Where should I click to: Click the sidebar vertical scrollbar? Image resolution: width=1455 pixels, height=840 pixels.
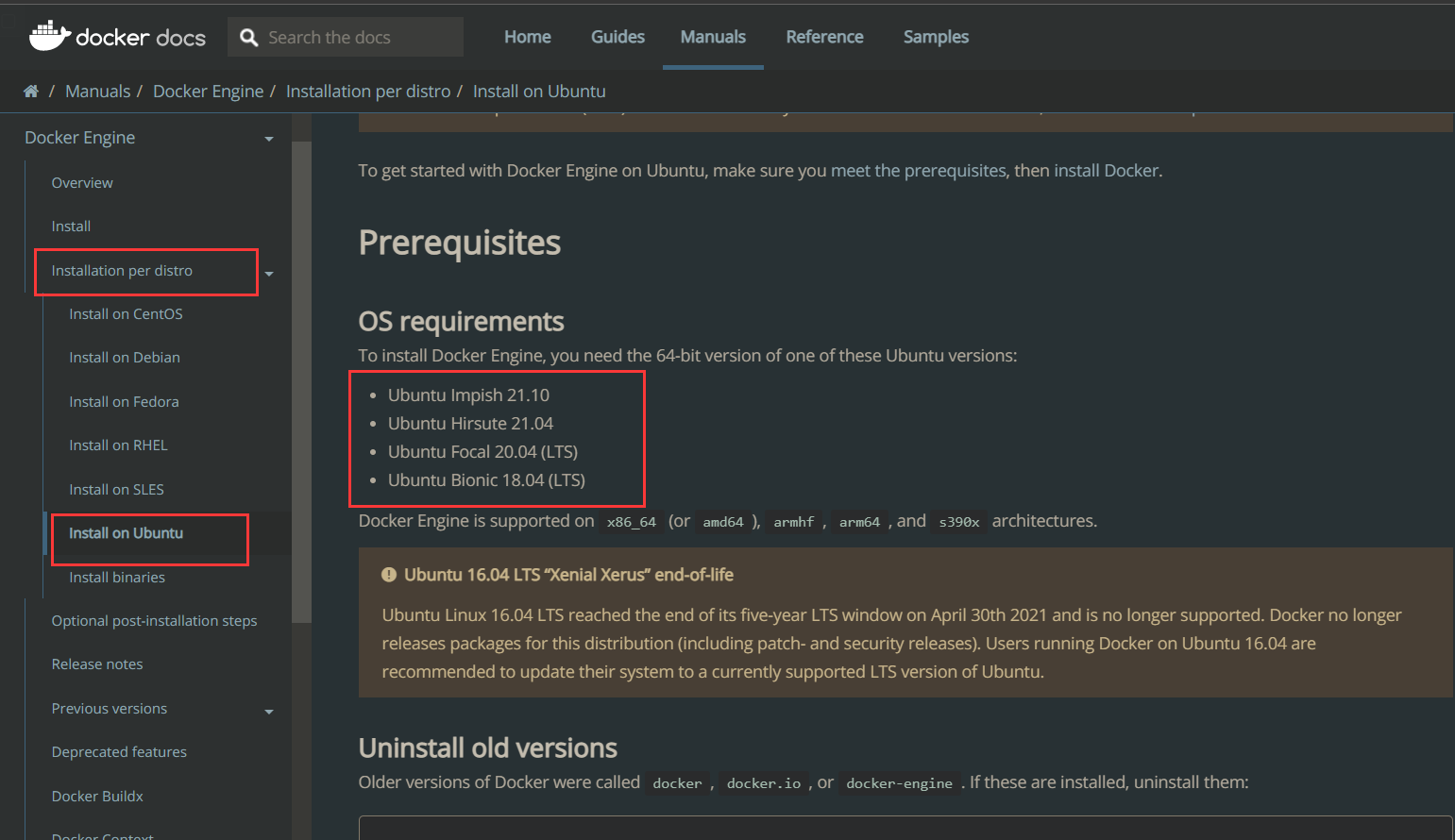301,378
